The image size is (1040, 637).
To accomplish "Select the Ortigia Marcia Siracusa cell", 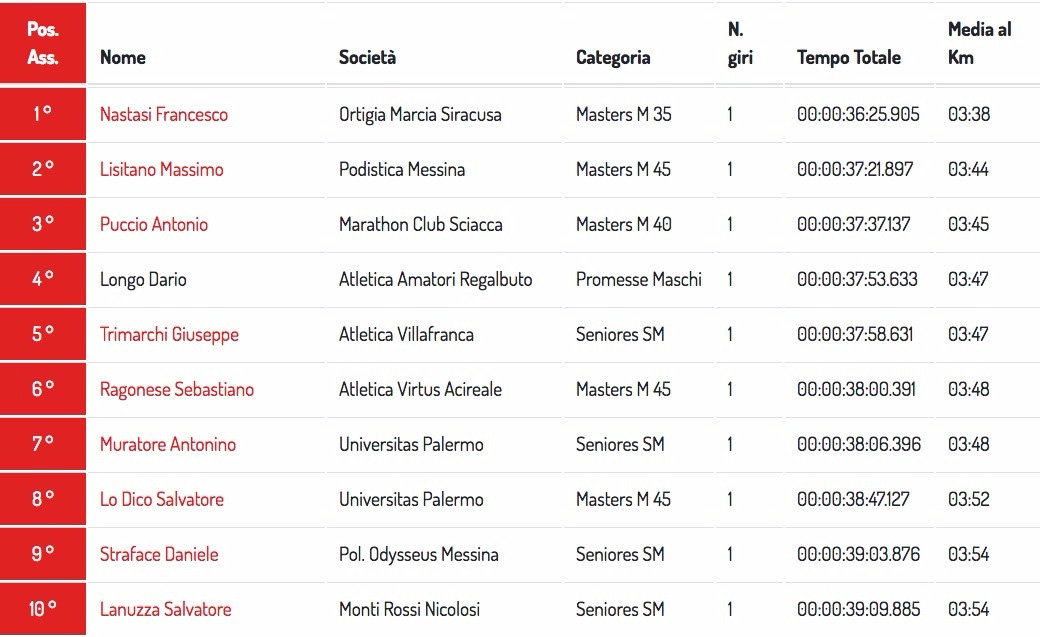I will [420, 114].
